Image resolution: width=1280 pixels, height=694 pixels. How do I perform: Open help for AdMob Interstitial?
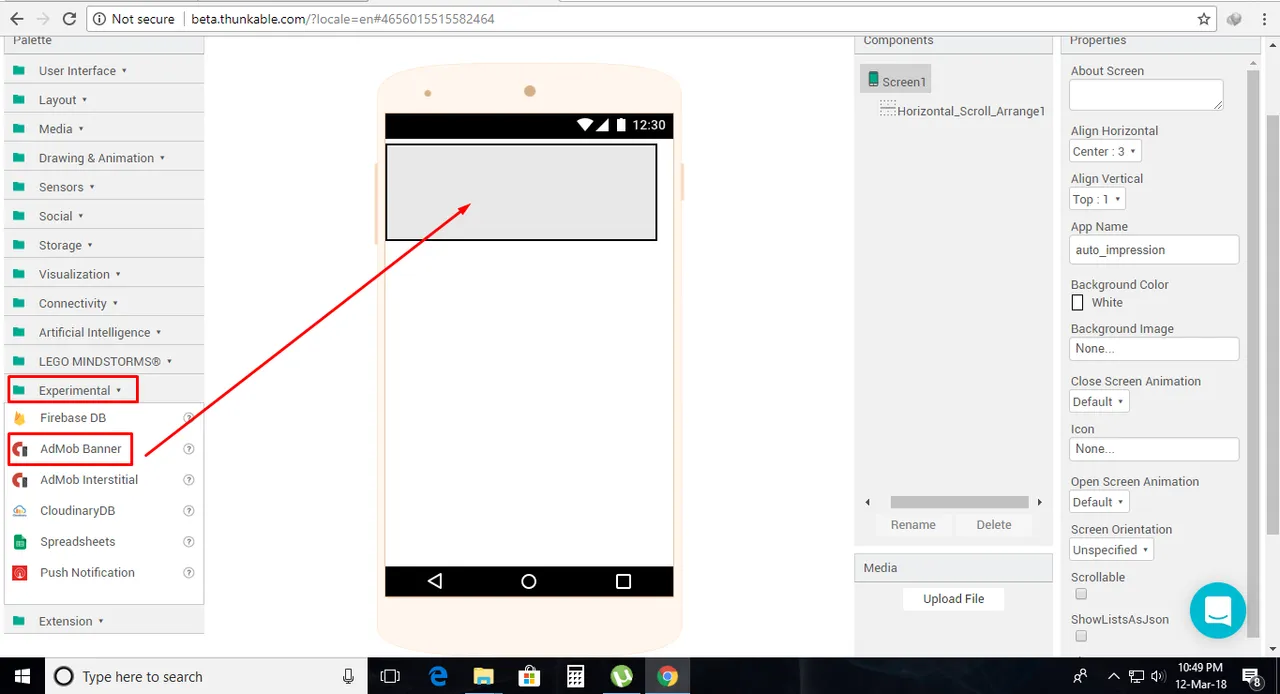pos(188,480)
